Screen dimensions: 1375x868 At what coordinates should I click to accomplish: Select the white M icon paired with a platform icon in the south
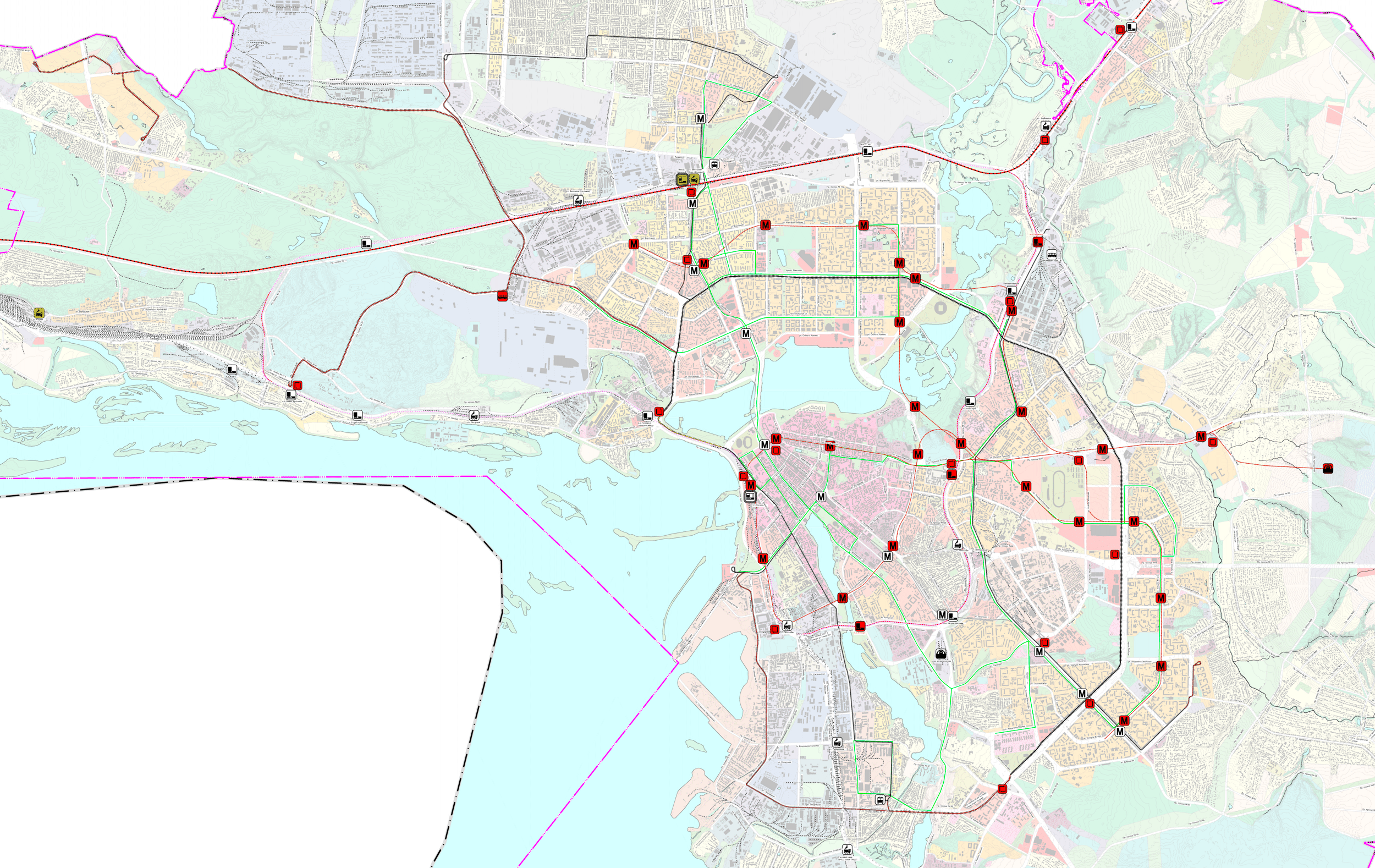(x=942, y=615)
